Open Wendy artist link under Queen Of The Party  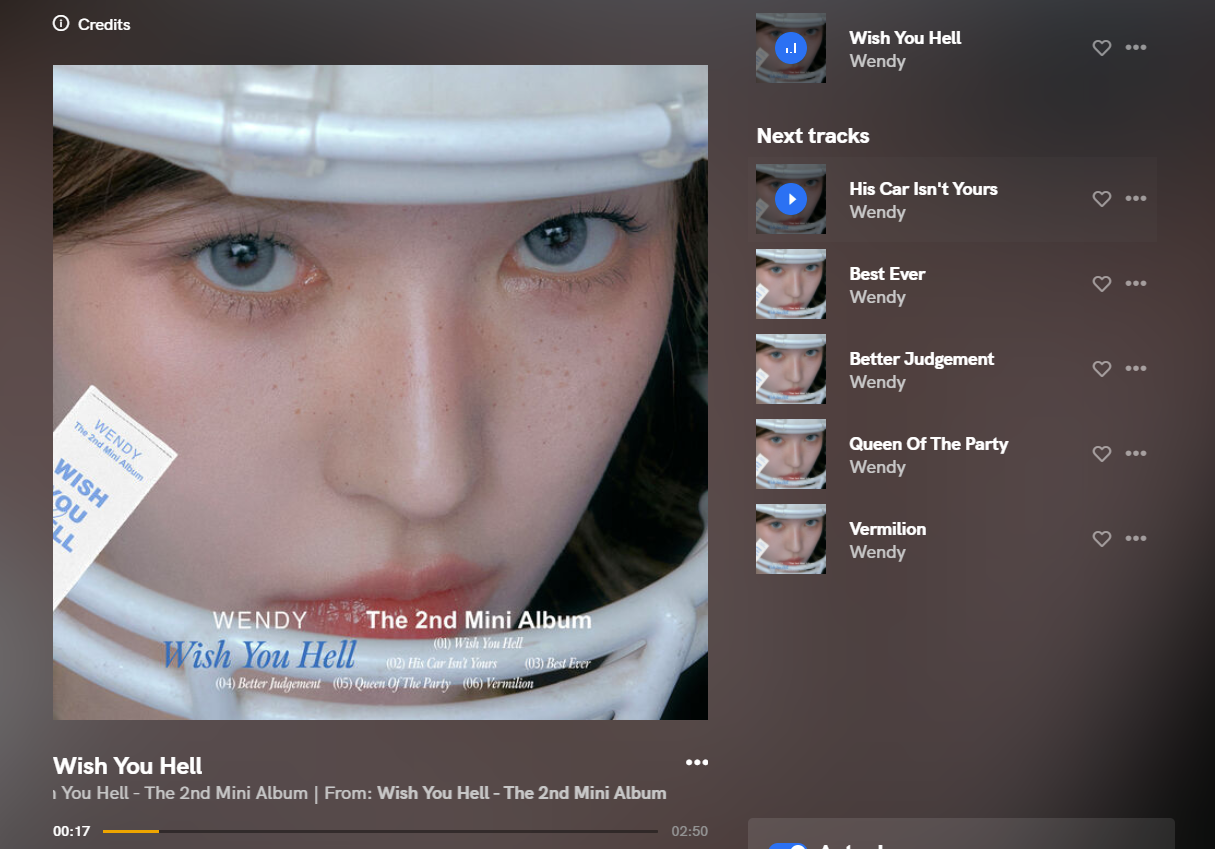click(877, 467)
